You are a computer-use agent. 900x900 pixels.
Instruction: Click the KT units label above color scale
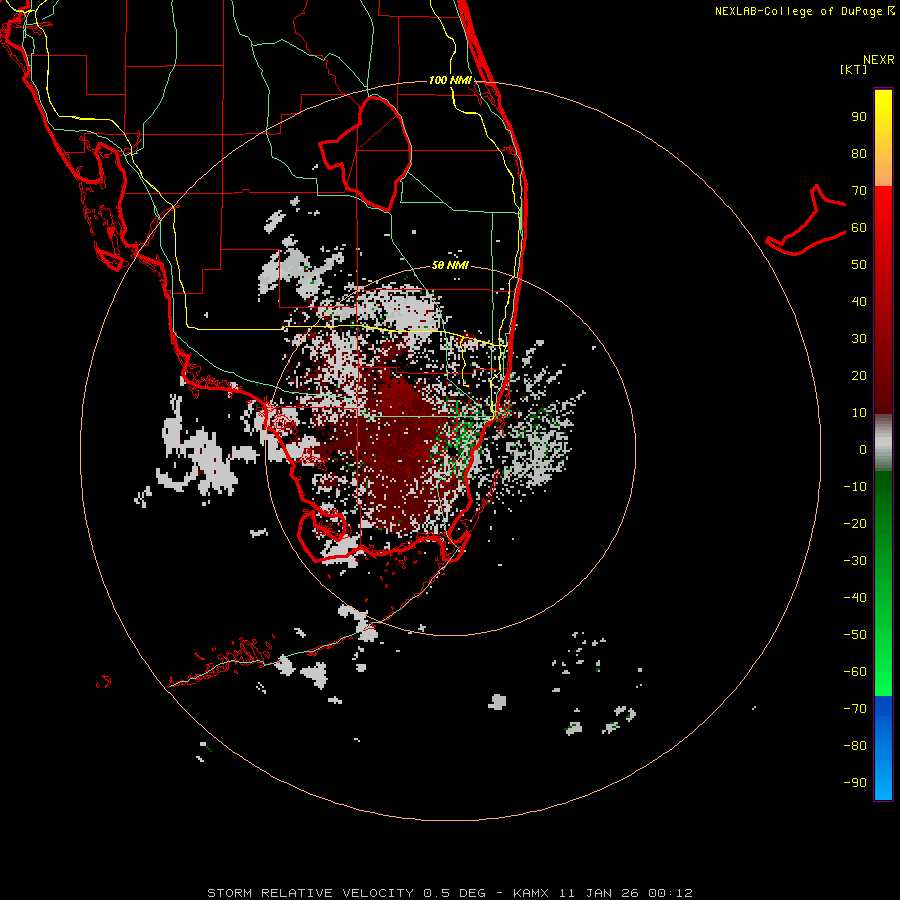click(854, 69)
